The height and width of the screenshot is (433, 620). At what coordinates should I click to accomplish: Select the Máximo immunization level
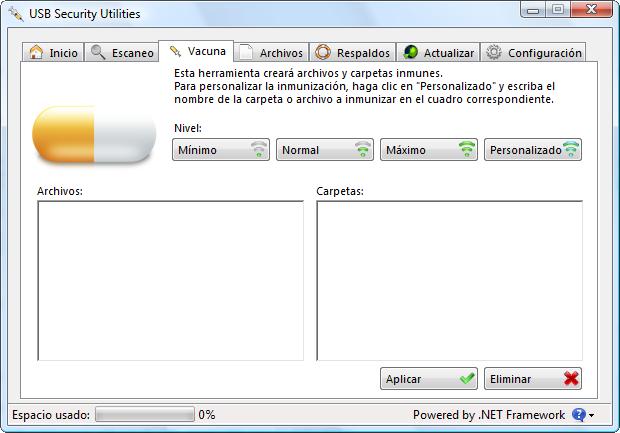429,149
